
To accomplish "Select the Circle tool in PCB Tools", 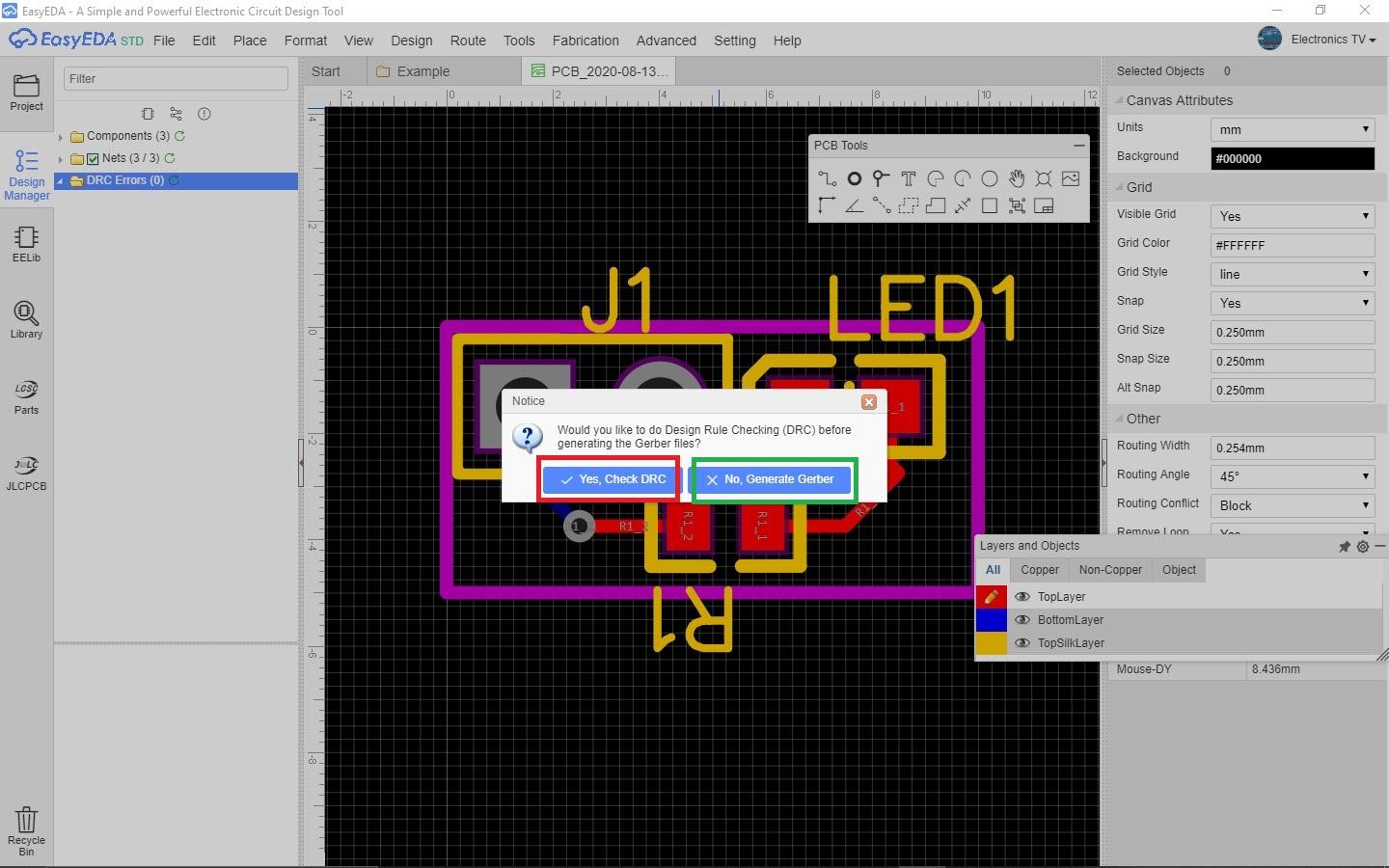I will click(x=989, y=178).
